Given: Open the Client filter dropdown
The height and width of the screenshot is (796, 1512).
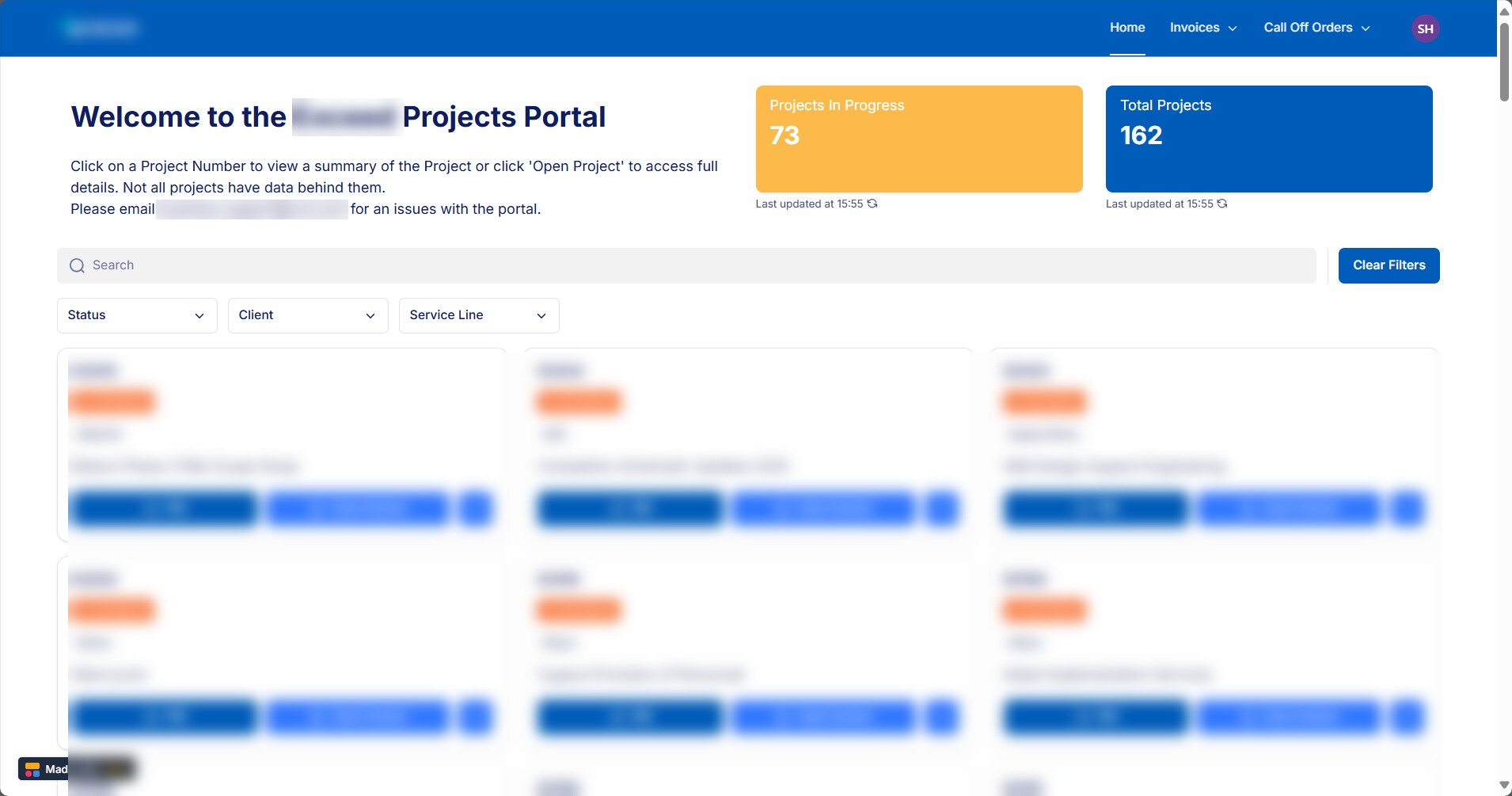Looking at the screenshot, I should (308, 315).
